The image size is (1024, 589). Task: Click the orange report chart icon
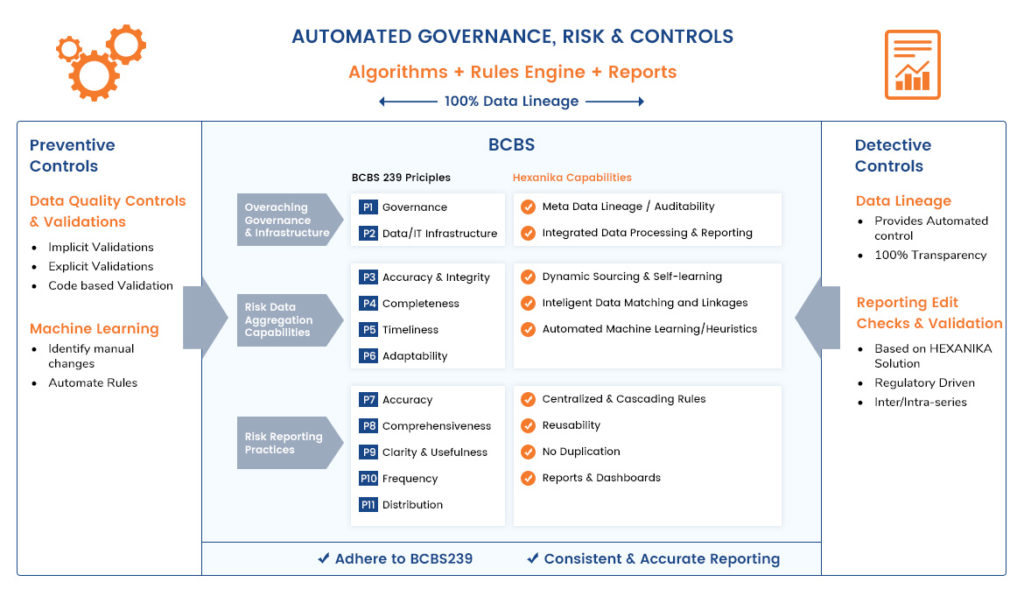912,65
